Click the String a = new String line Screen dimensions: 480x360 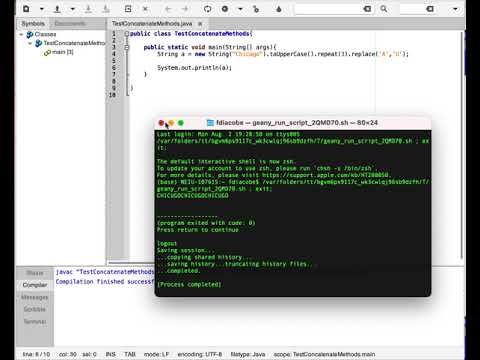(283, 54)
